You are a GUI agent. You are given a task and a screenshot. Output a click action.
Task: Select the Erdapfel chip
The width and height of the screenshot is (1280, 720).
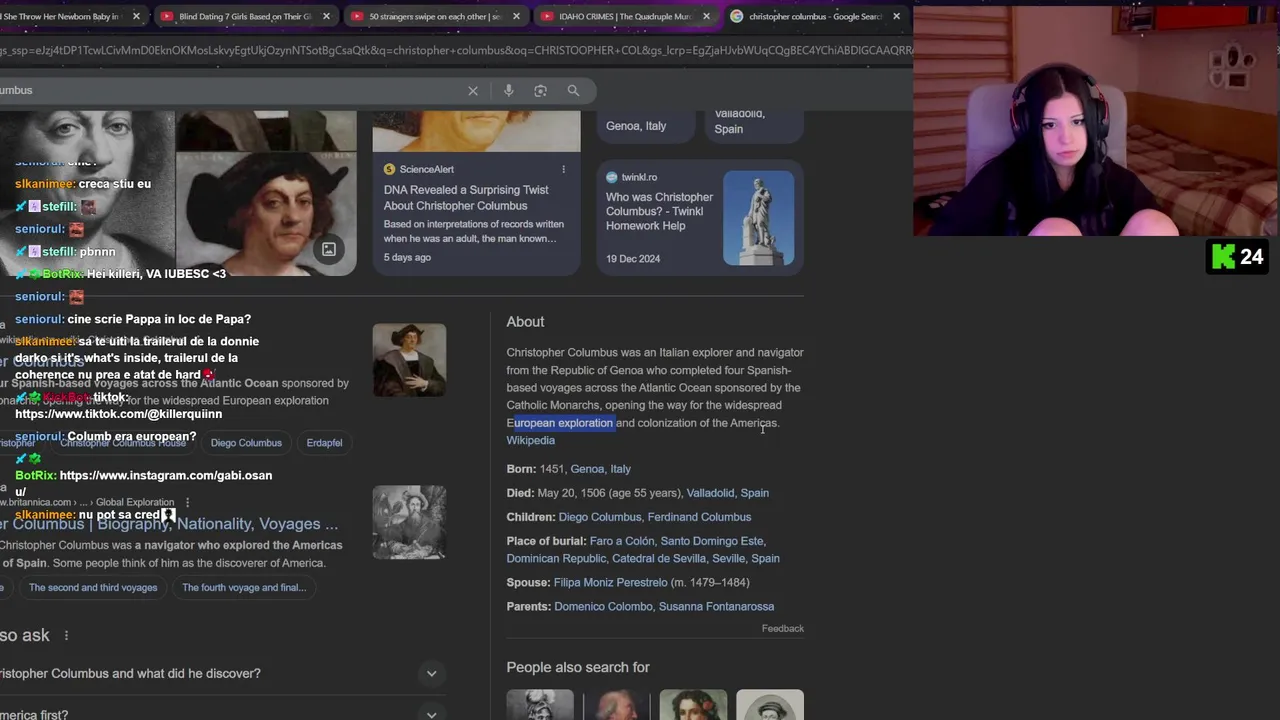point(324,443)
